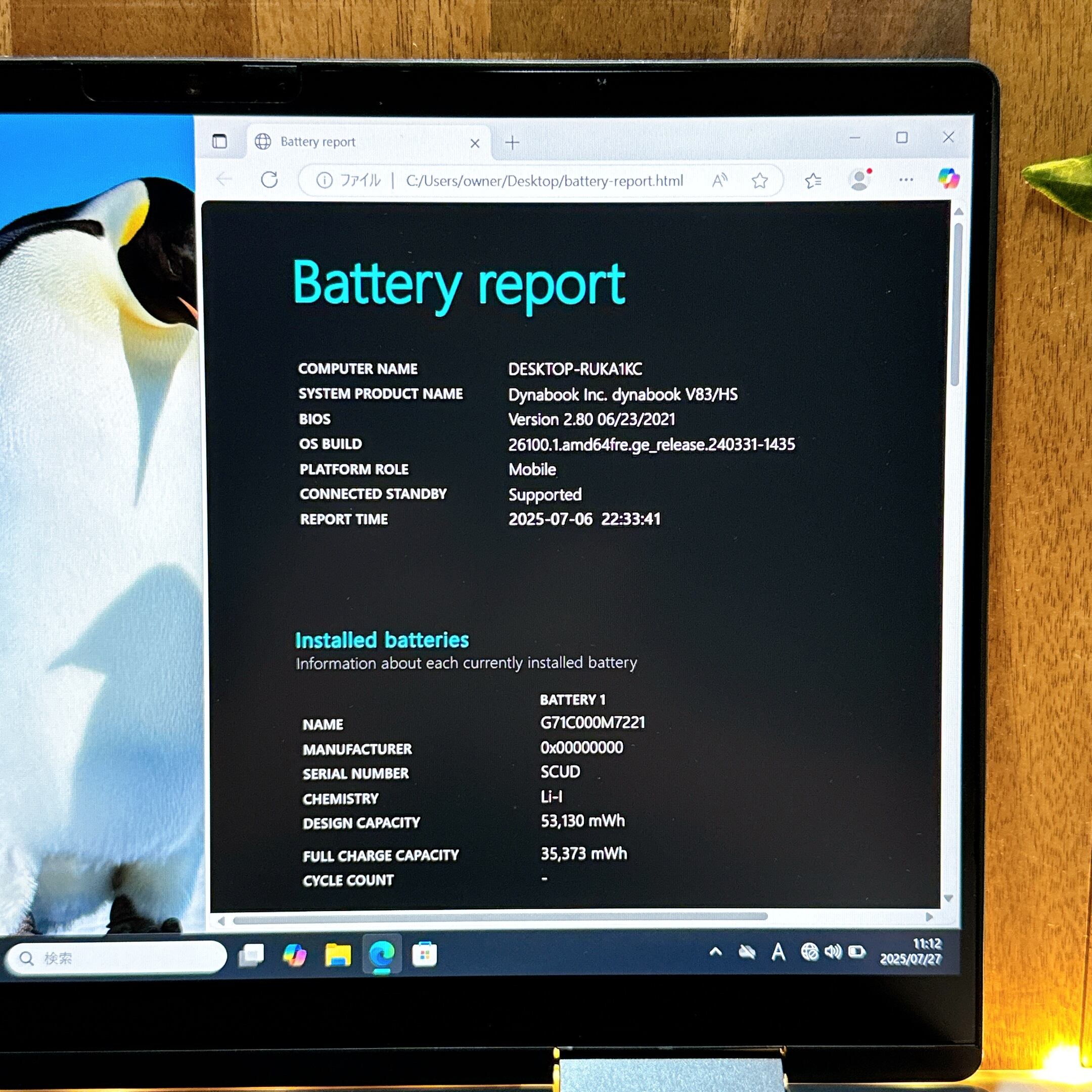Close the Battery report tab
Viewport: 1092px width, 1092px height.
475,144
